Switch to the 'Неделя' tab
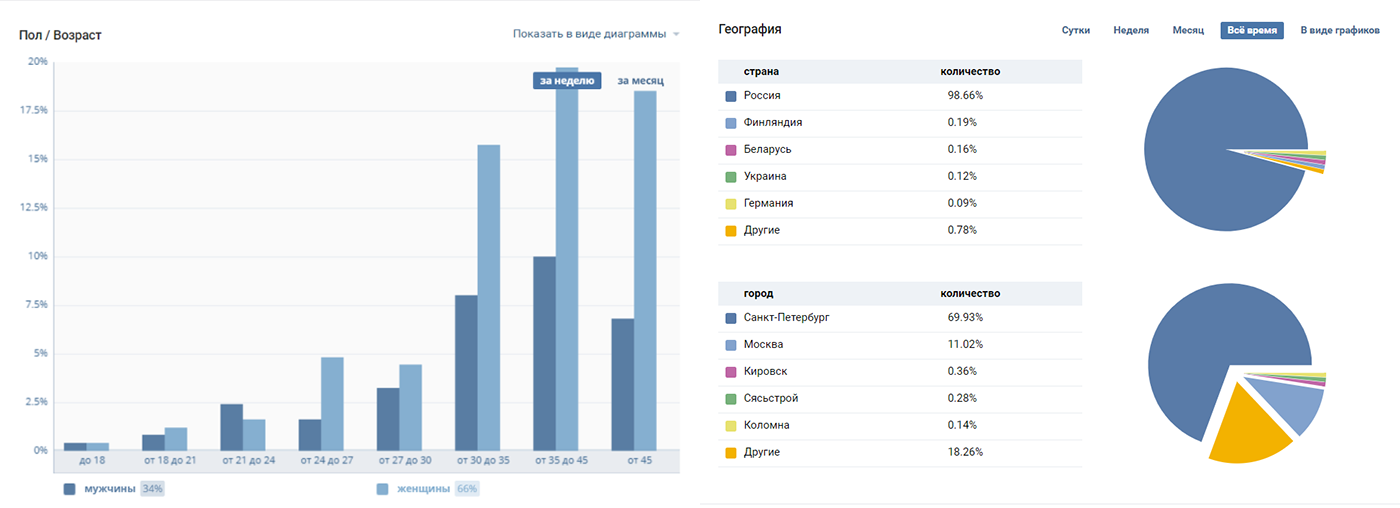This screenshot has height=508, width=1400. [1131, 31]
